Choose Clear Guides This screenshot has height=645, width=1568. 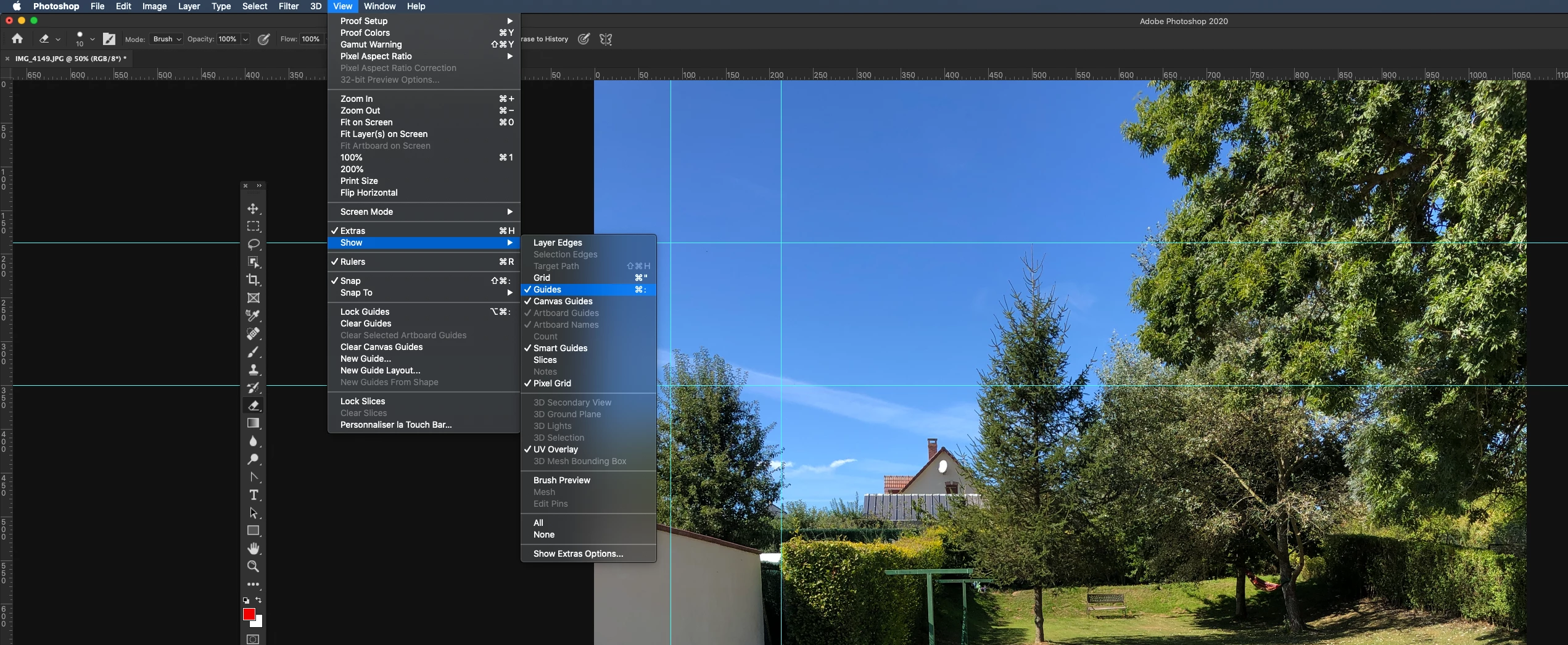424,323
